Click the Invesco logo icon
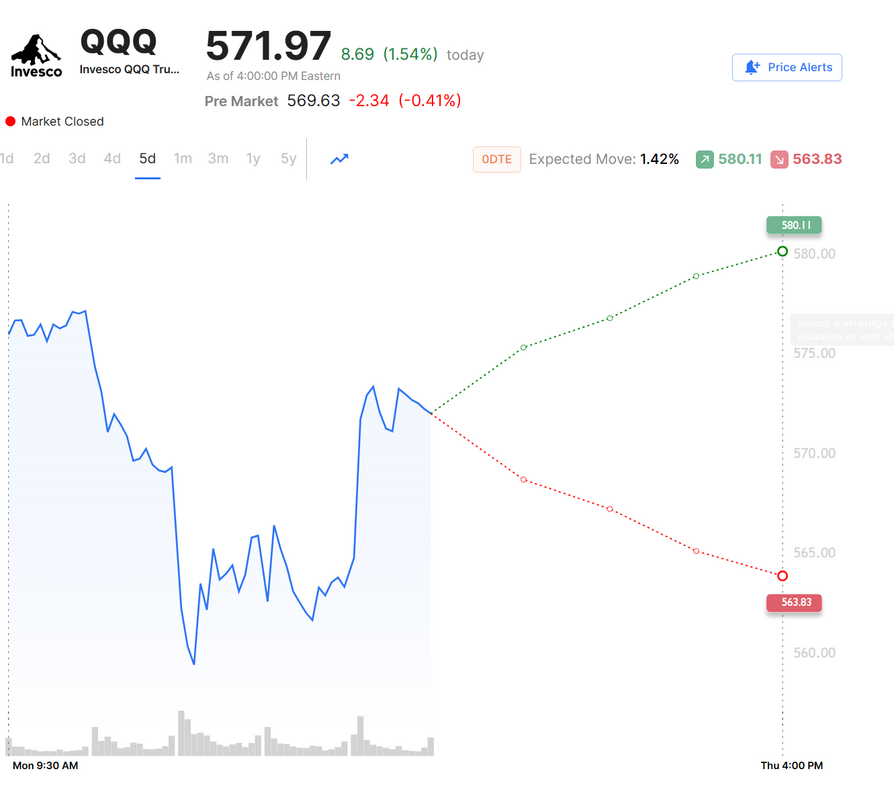The image size is (894, 800). (36, 55)
